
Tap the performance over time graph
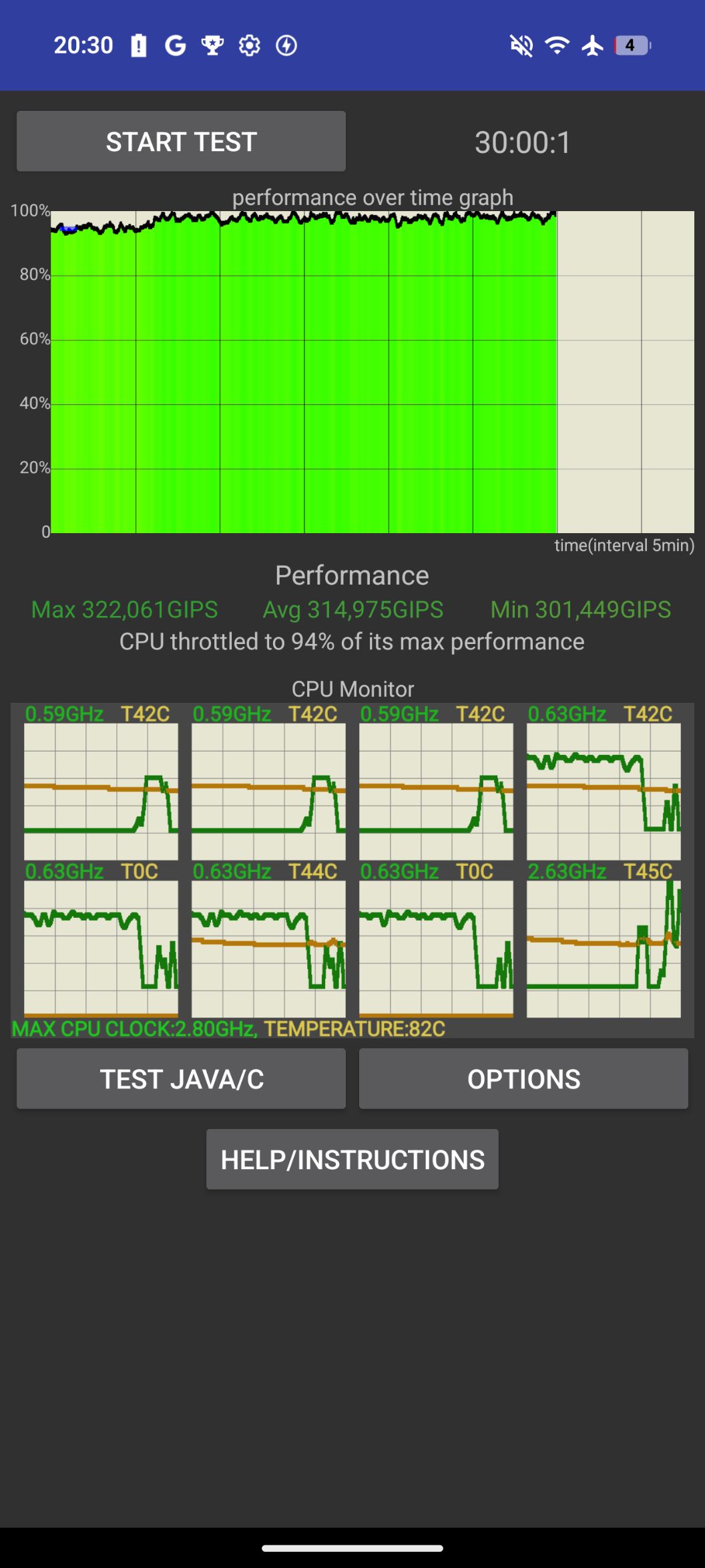coord(372,371)
